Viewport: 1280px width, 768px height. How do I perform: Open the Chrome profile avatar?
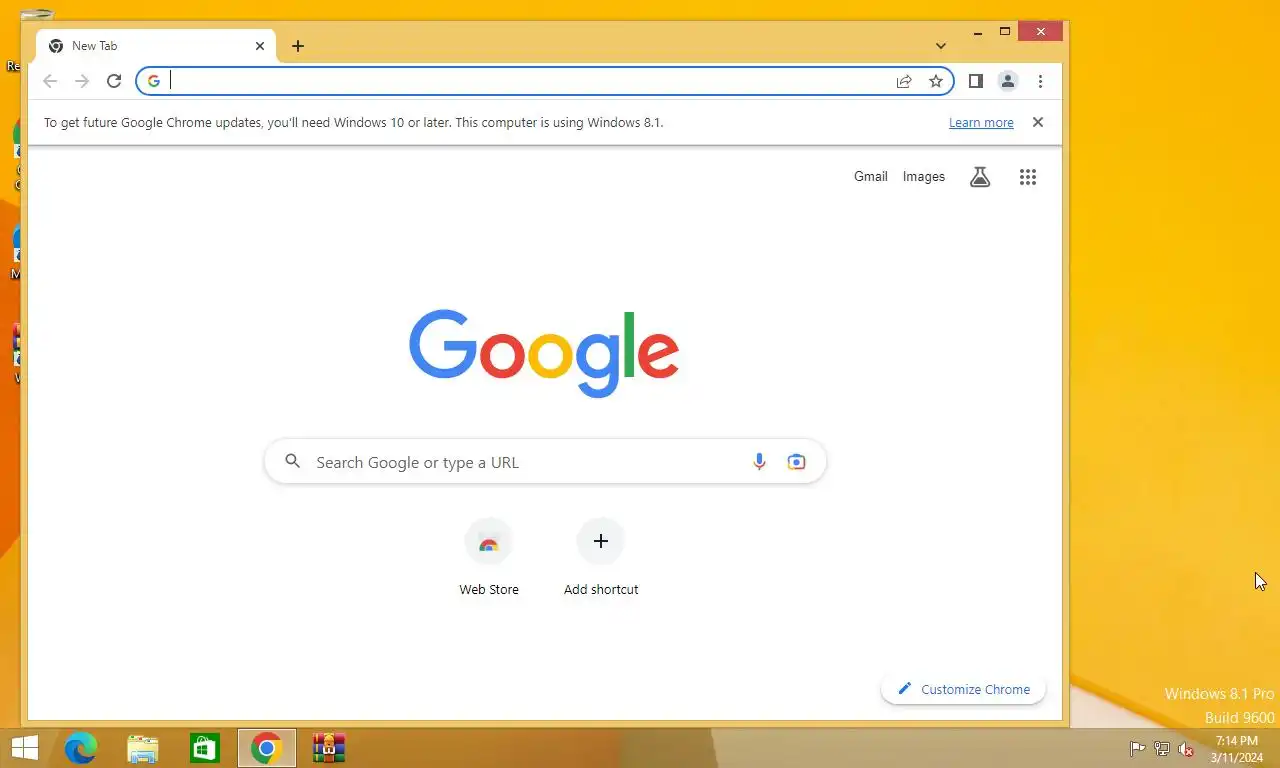[1008, 81]
